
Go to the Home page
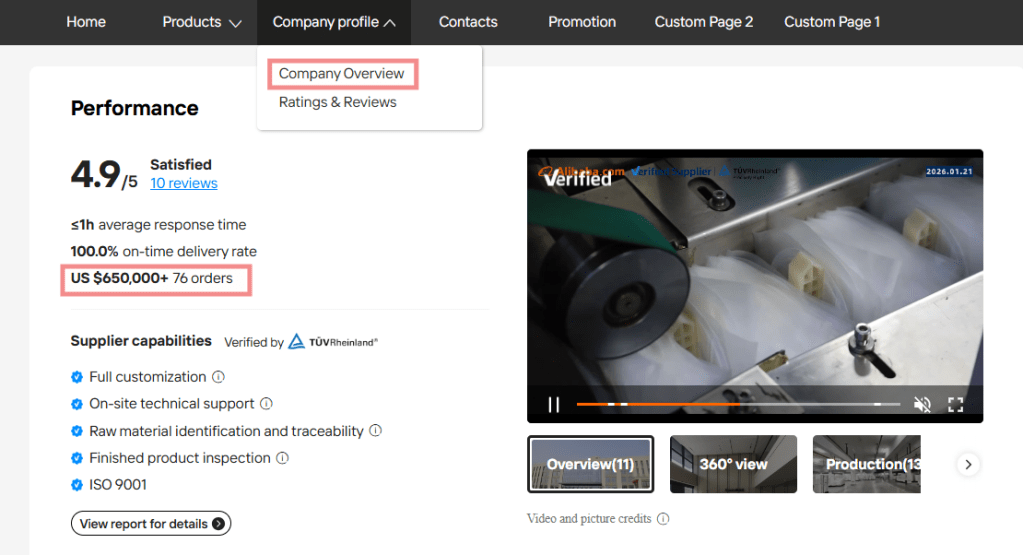pos(86,22)
